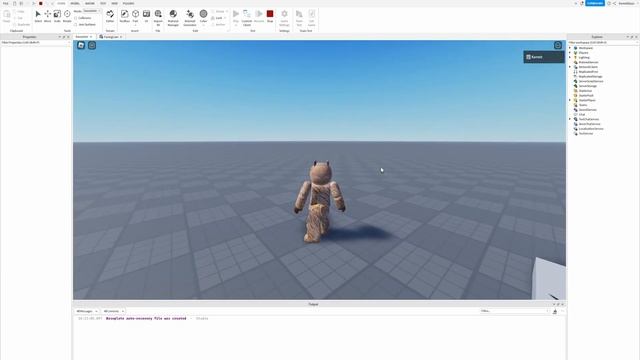Open the Toolbox panel
This screenshot has height=360, width=640.
click(x=124, y=16)
